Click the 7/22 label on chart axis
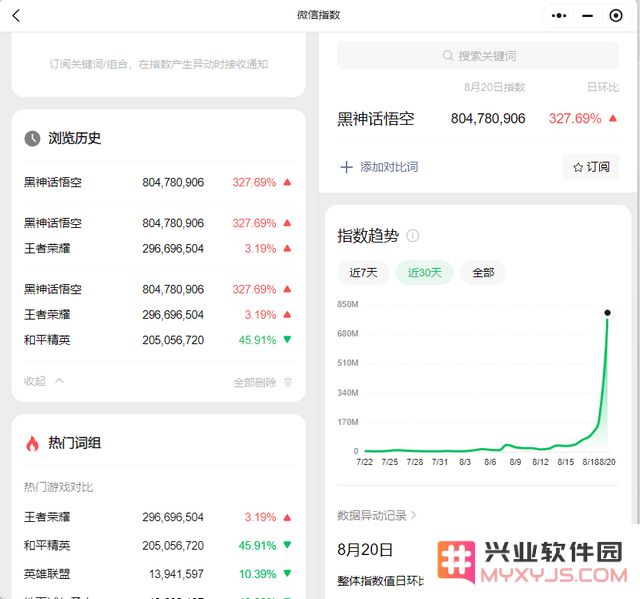 364,462
